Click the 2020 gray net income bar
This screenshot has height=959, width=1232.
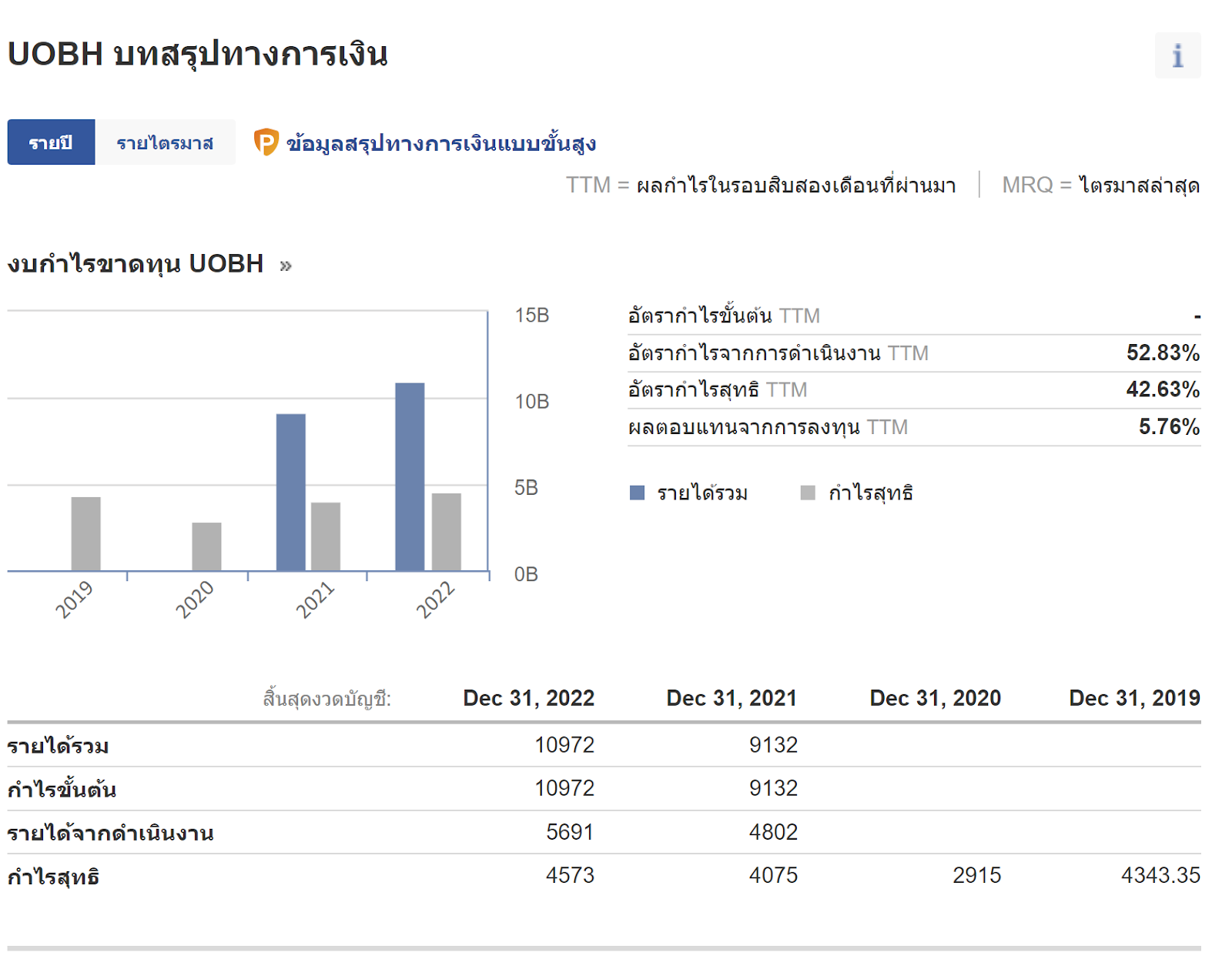click(206, 546)
